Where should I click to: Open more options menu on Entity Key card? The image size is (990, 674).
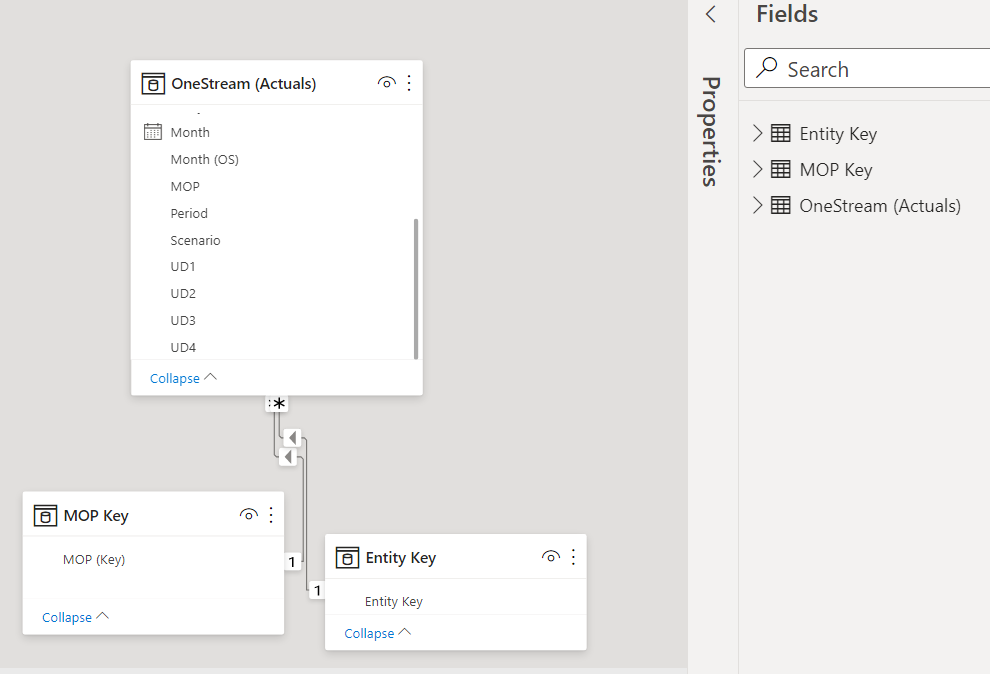coord(573,557)
